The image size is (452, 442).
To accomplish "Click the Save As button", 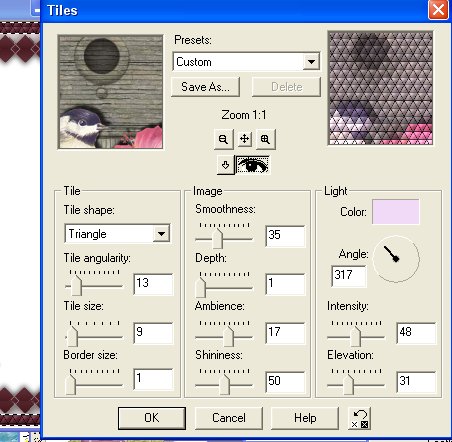I will pos(205,87).
